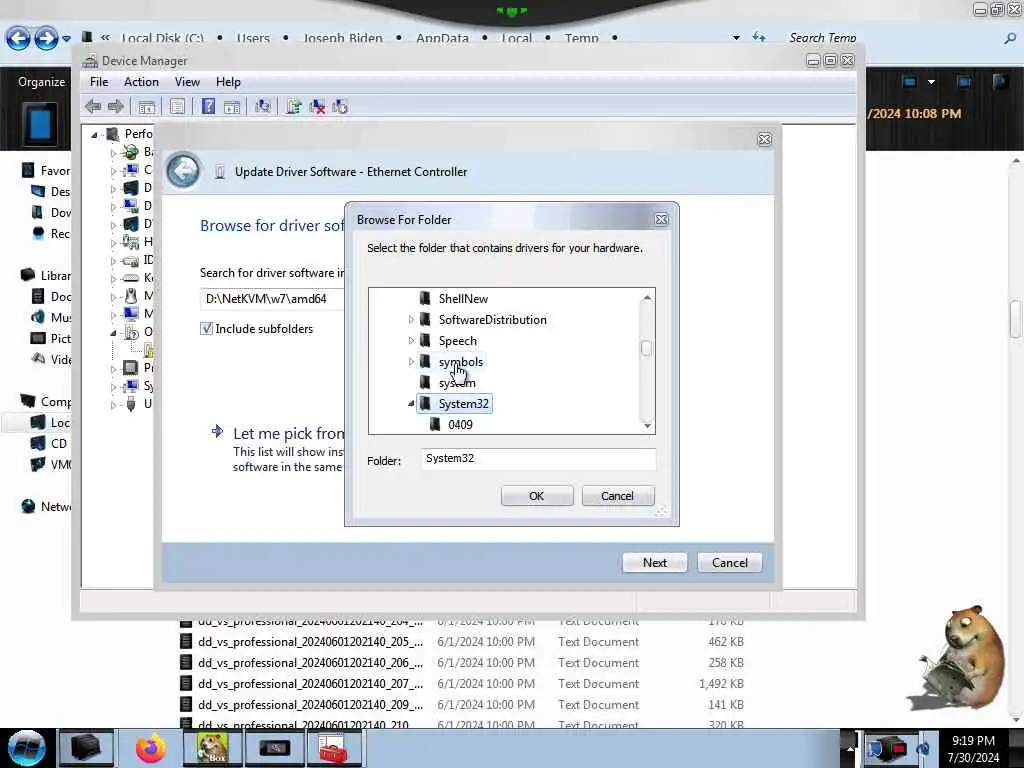
Task: Click the red toolbox taskbar icon
Action: click(x=333, y=748)
